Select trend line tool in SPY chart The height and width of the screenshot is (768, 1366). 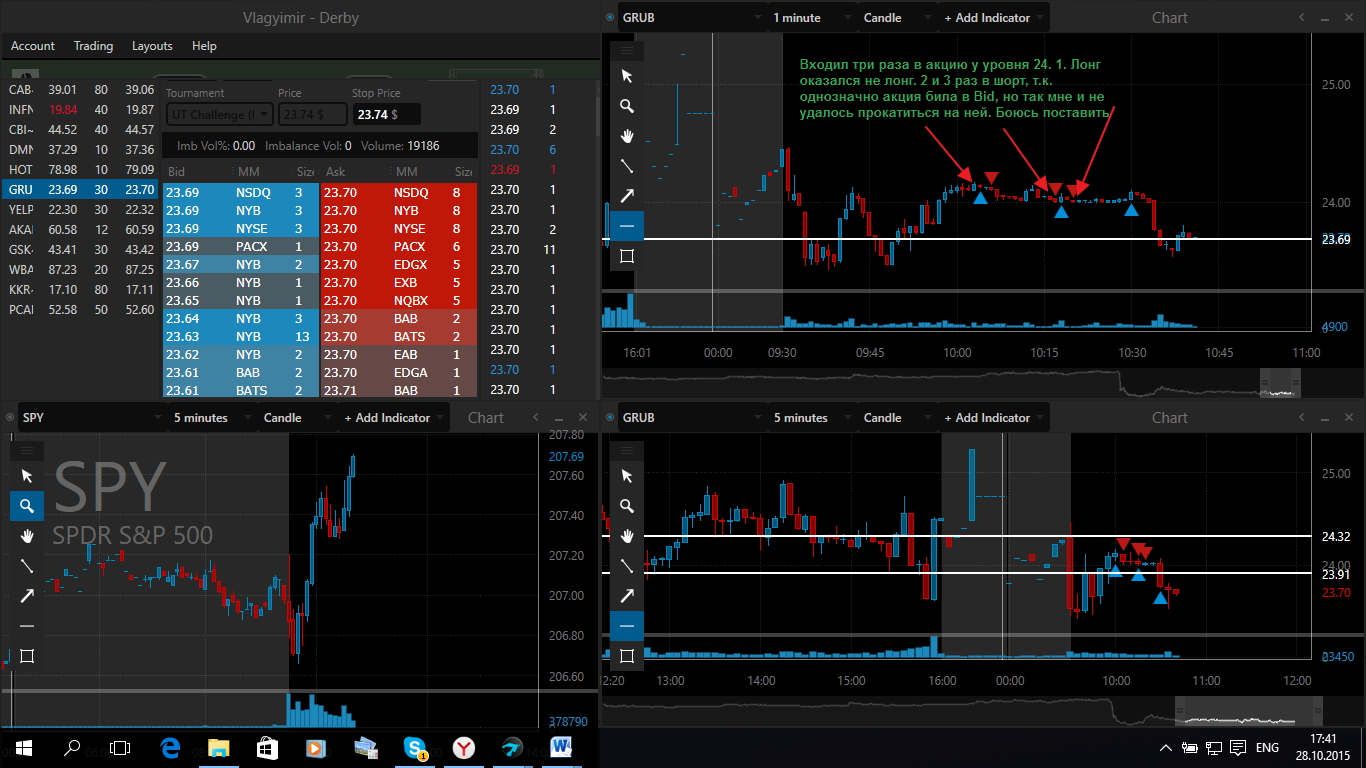(27, 566)
